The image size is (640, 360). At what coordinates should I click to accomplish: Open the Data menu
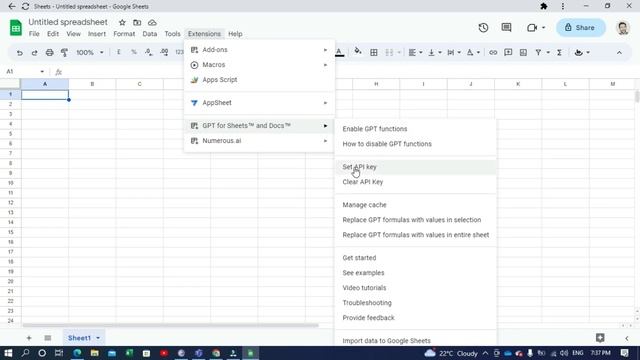coord(150,34)
